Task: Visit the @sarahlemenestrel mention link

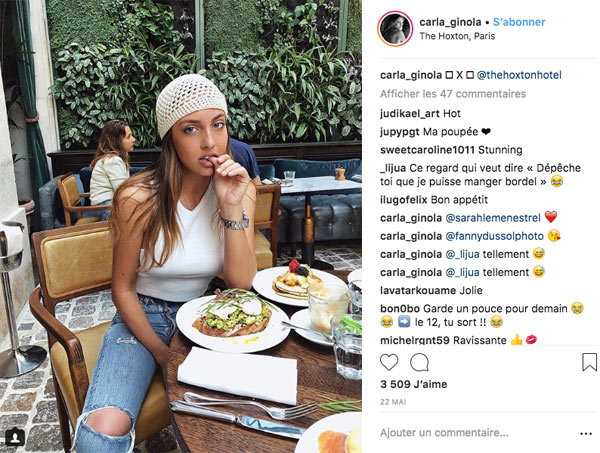Action: click(x=493, y=218)
